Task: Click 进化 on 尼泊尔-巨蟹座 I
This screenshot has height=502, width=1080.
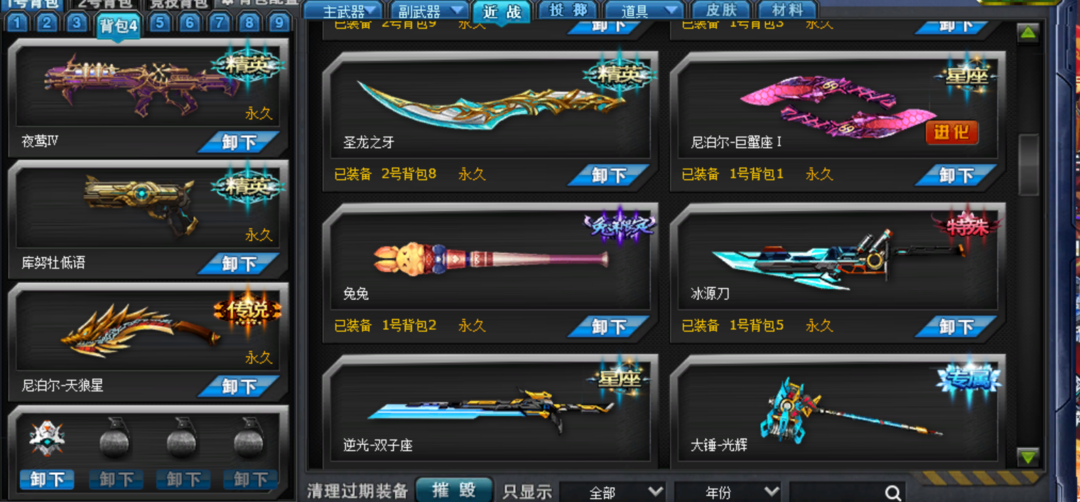Action: tap(952, 132)
